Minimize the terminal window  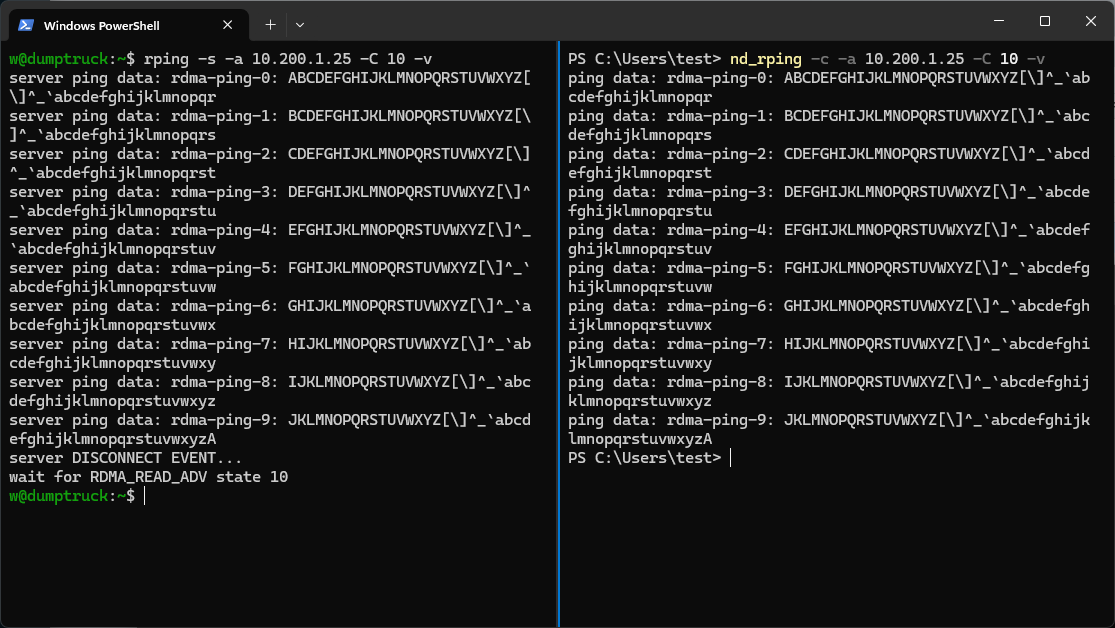(x=998, y=21)
